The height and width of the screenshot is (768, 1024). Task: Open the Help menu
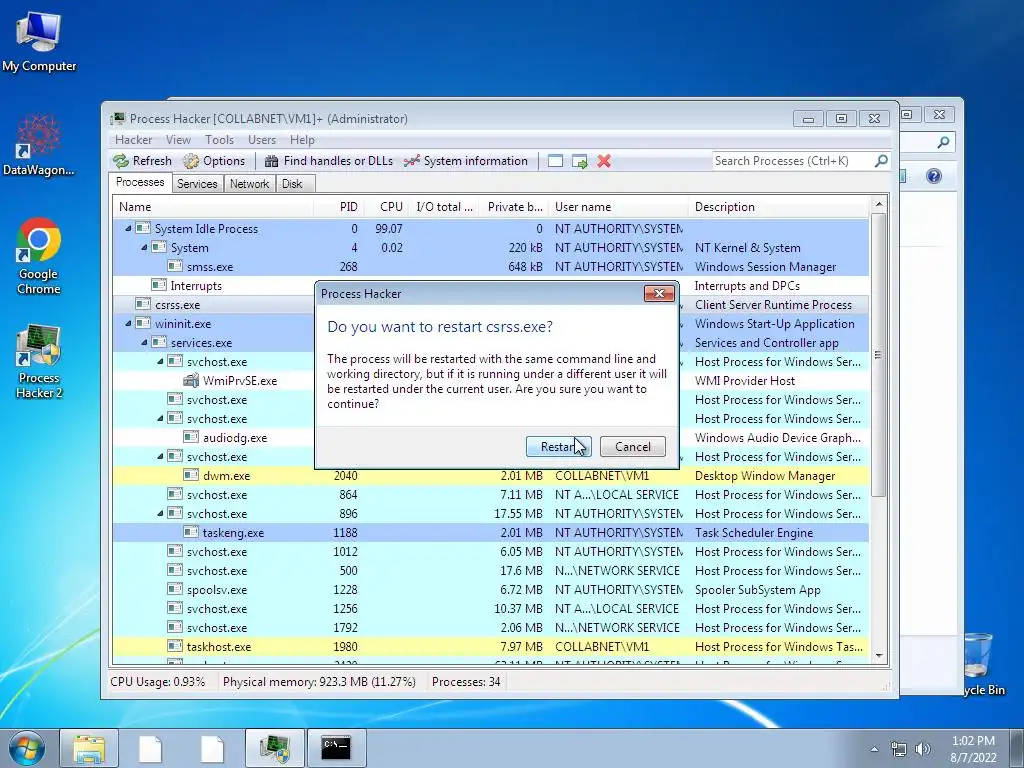(x=302, y=140)
